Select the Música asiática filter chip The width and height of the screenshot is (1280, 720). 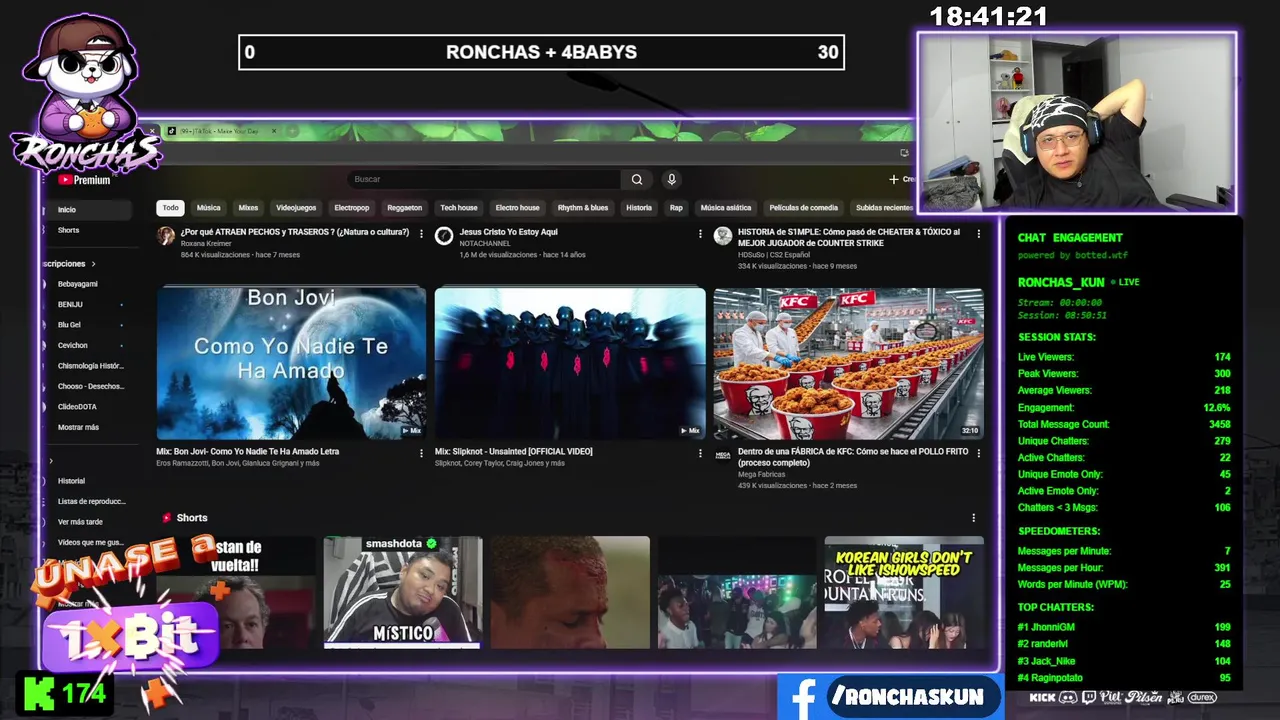point(726,208)
